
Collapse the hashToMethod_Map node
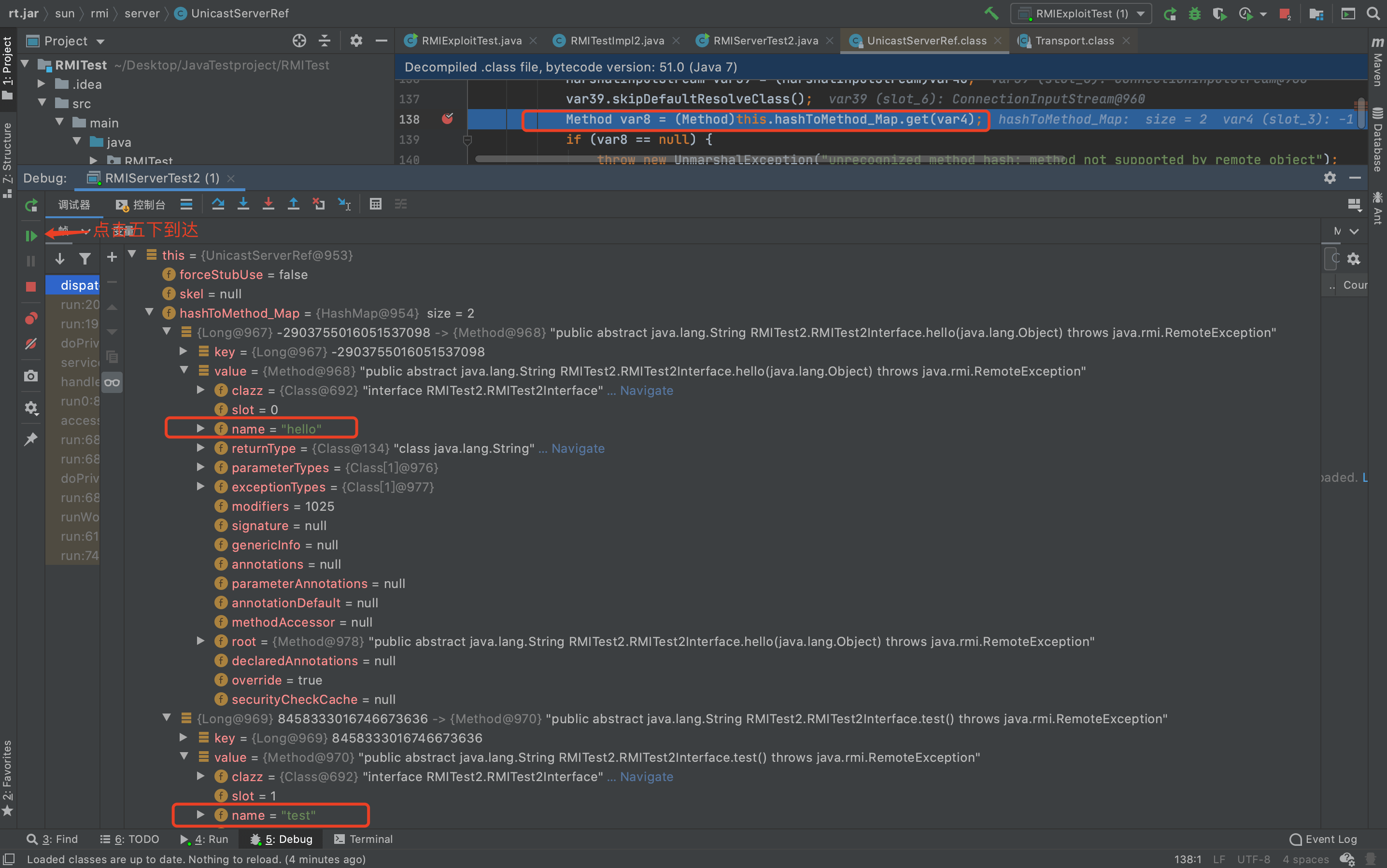149,312
